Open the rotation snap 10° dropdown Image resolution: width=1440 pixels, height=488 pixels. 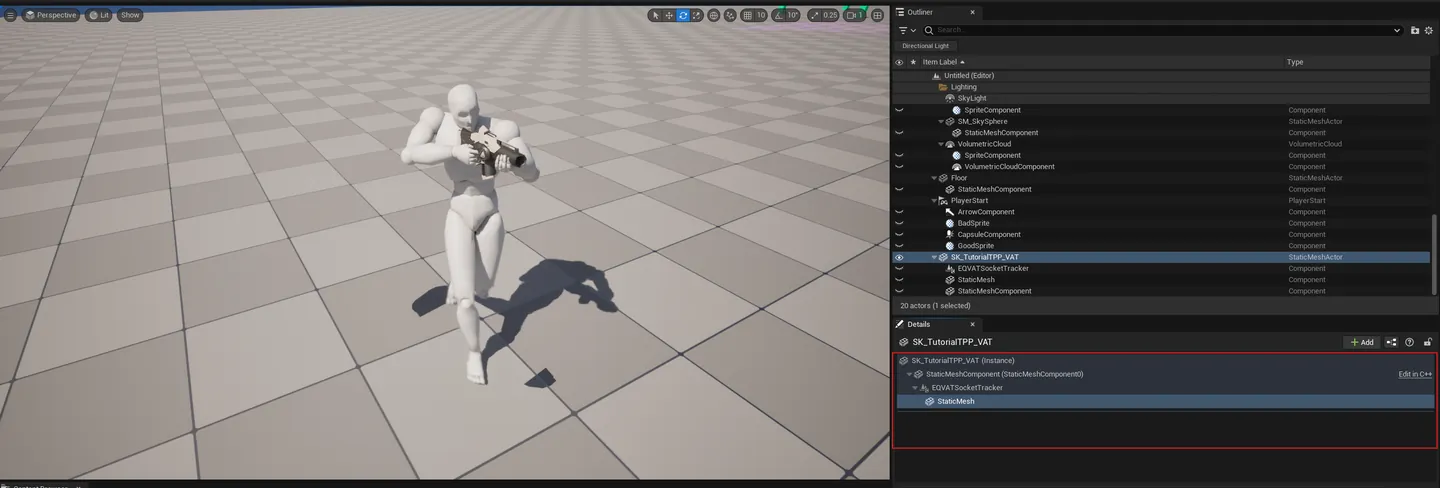(x=793, y=15)
